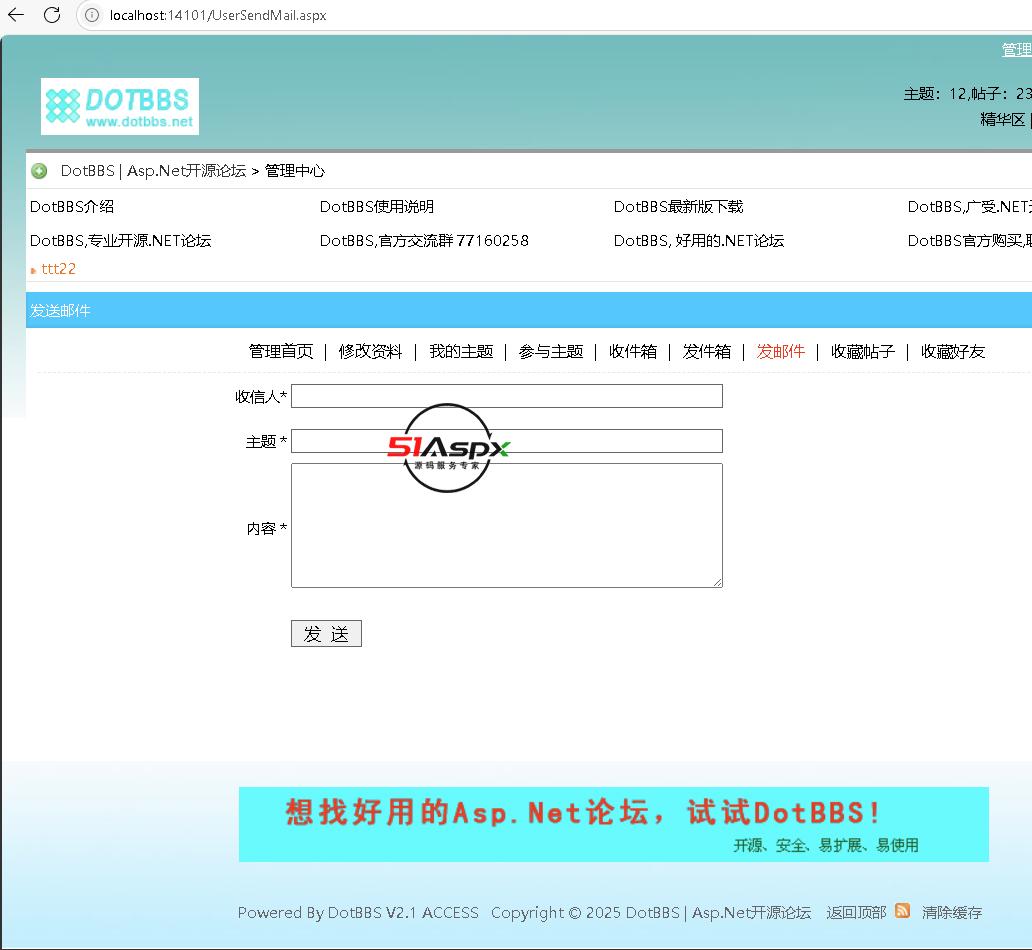
Task: Select 发邮件 send mail tab
Action: [781, 352]
